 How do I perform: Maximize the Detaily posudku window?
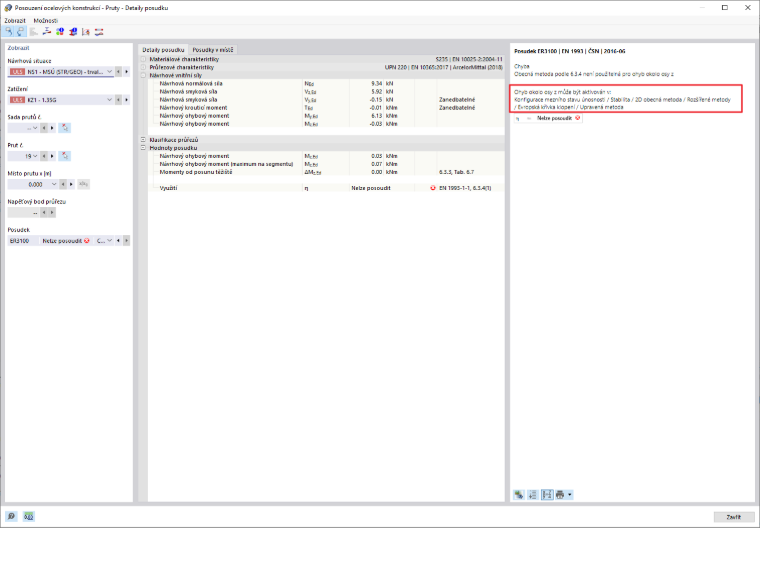click(725, 8)
